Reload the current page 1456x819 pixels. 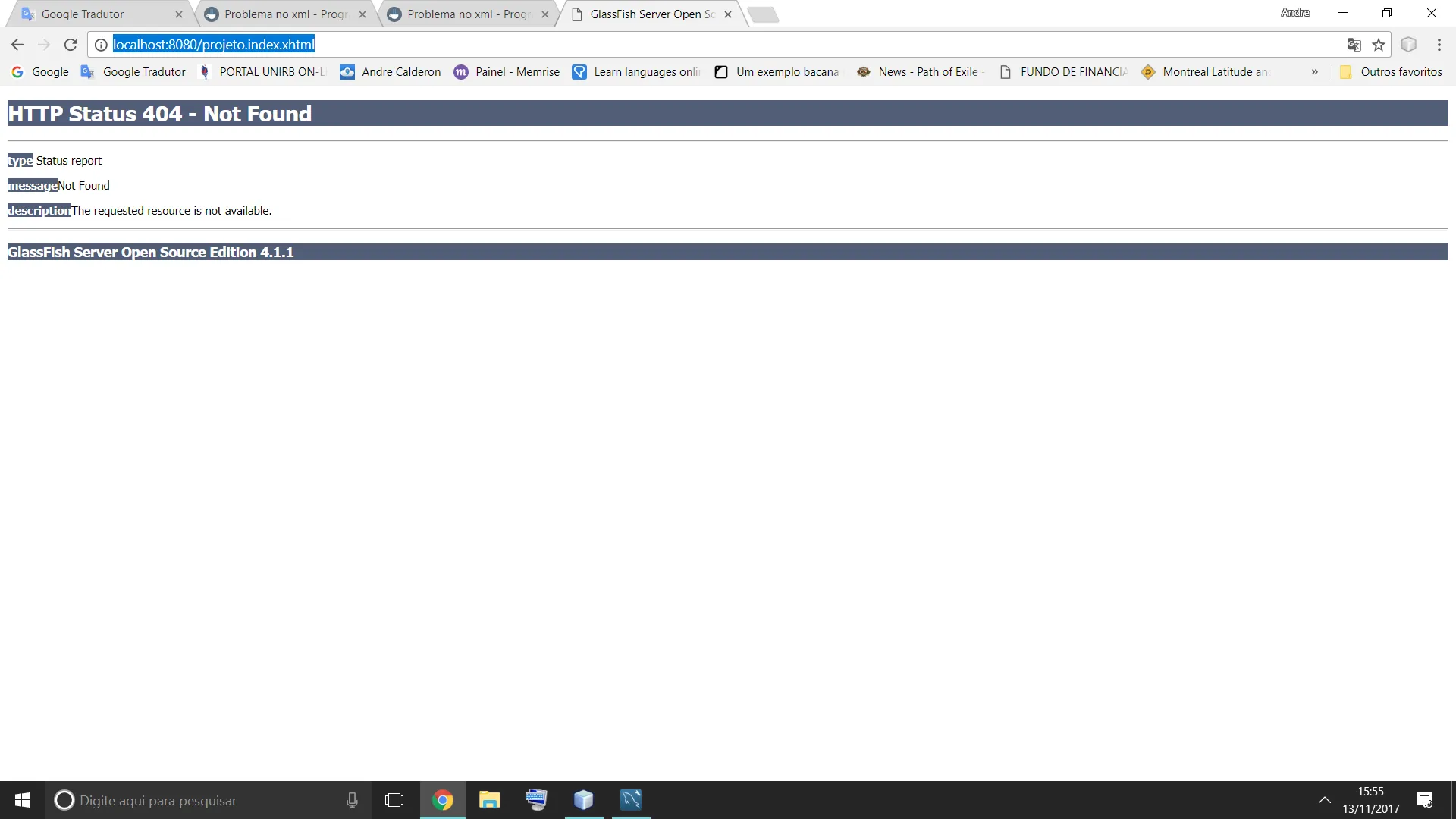71,45
